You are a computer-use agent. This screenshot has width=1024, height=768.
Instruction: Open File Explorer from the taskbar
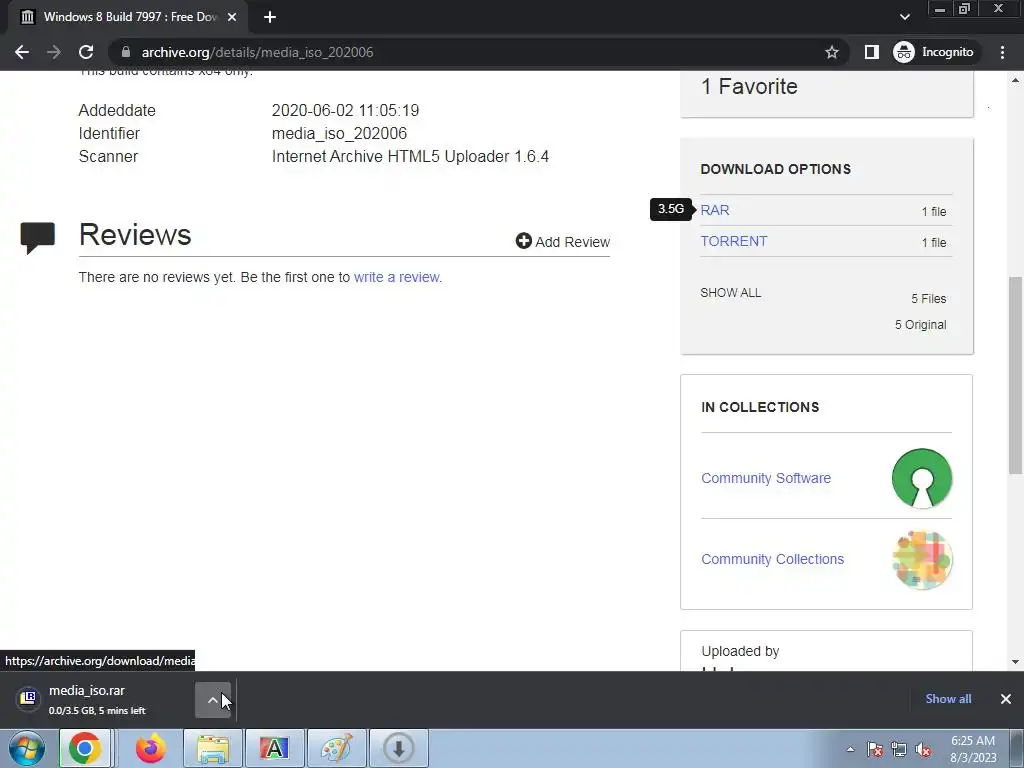[213, 748]
